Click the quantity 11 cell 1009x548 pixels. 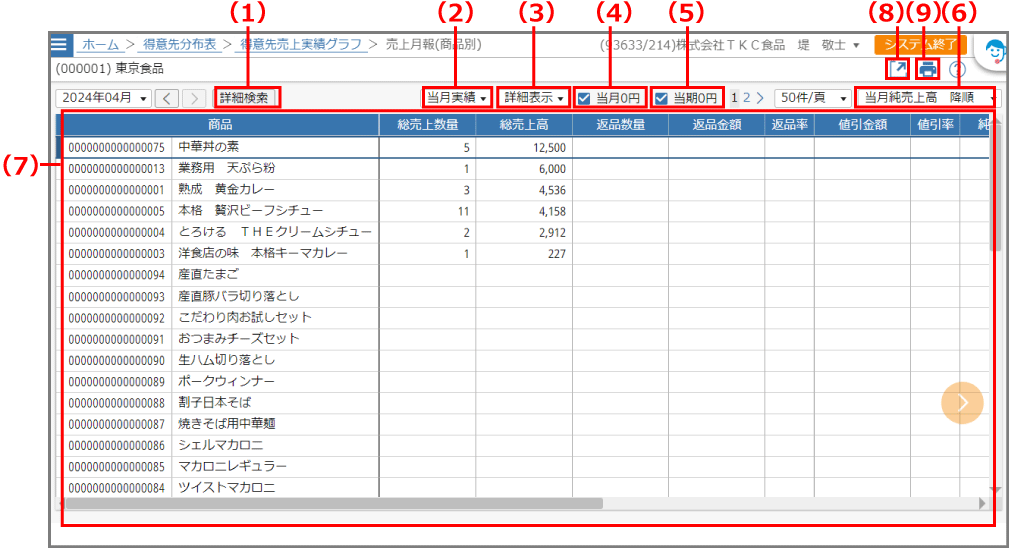tap(427, 211)
